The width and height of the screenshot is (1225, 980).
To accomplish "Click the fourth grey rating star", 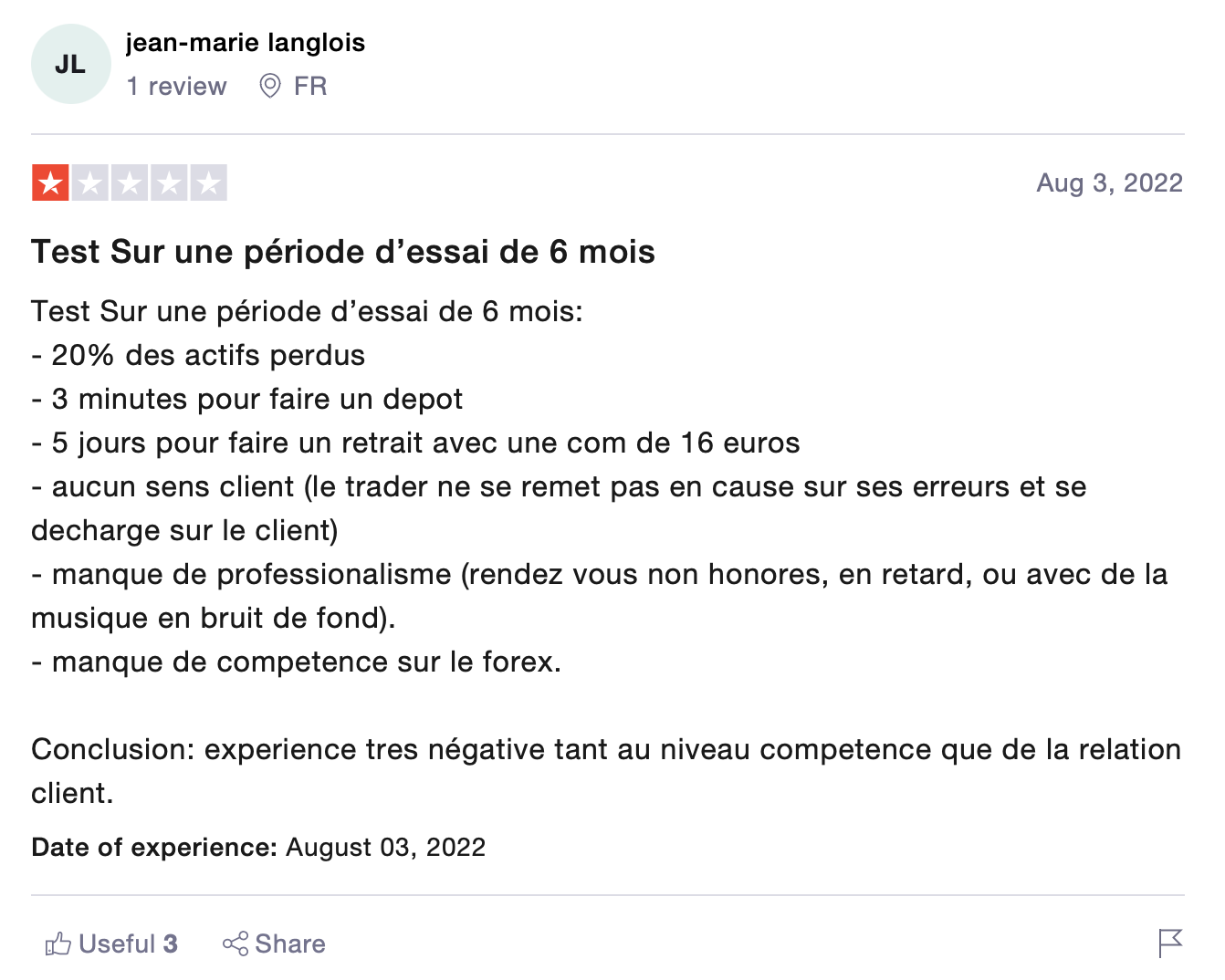I will (x=169, y=183).
